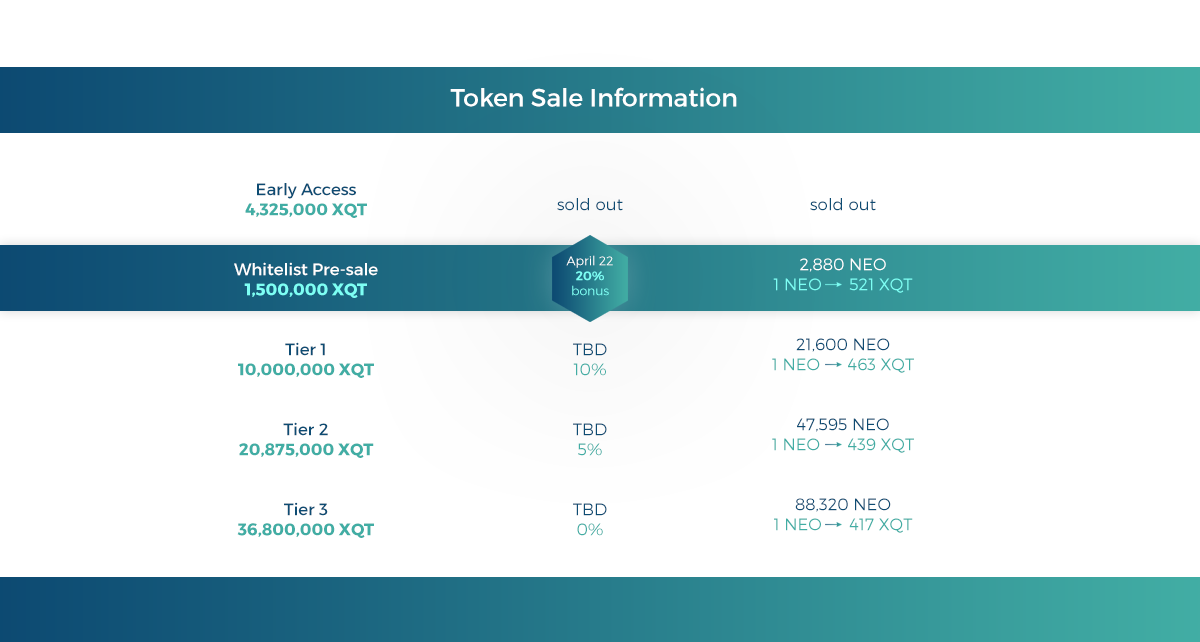Click the 4,325,000 XQT amount
The width and height of the screenshot is (1200, 642).
[x=306, y=210]
